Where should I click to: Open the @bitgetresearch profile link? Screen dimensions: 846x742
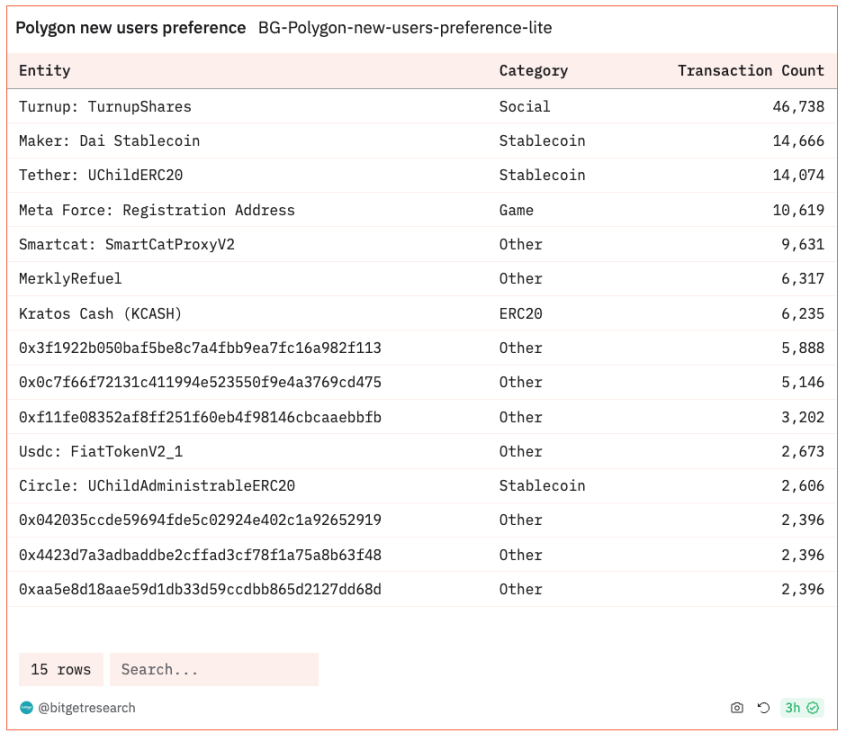click(x=86, y=708)
